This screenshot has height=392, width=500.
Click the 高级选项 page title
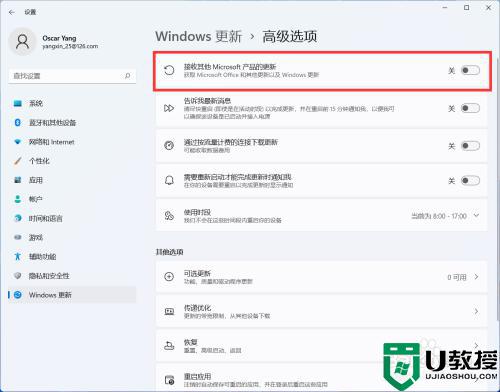(x=289, y=36)
